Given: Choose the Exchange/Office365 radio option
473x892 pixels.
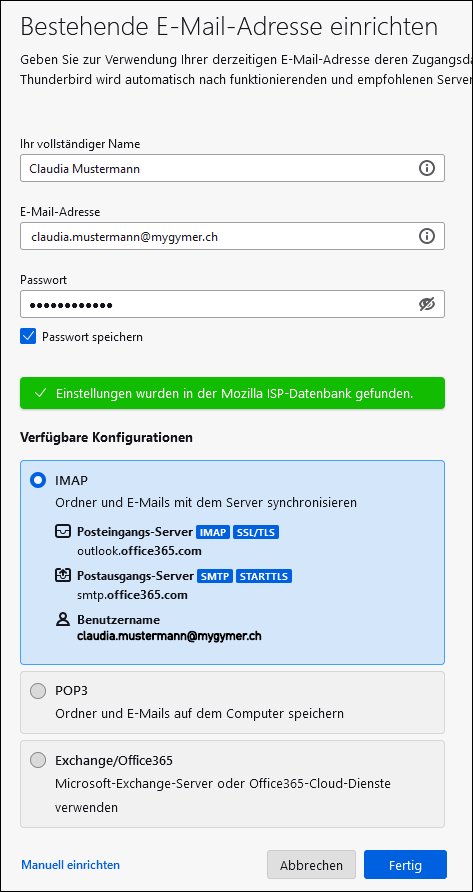Looking at the screenshot, I should (x=38, y=760).
